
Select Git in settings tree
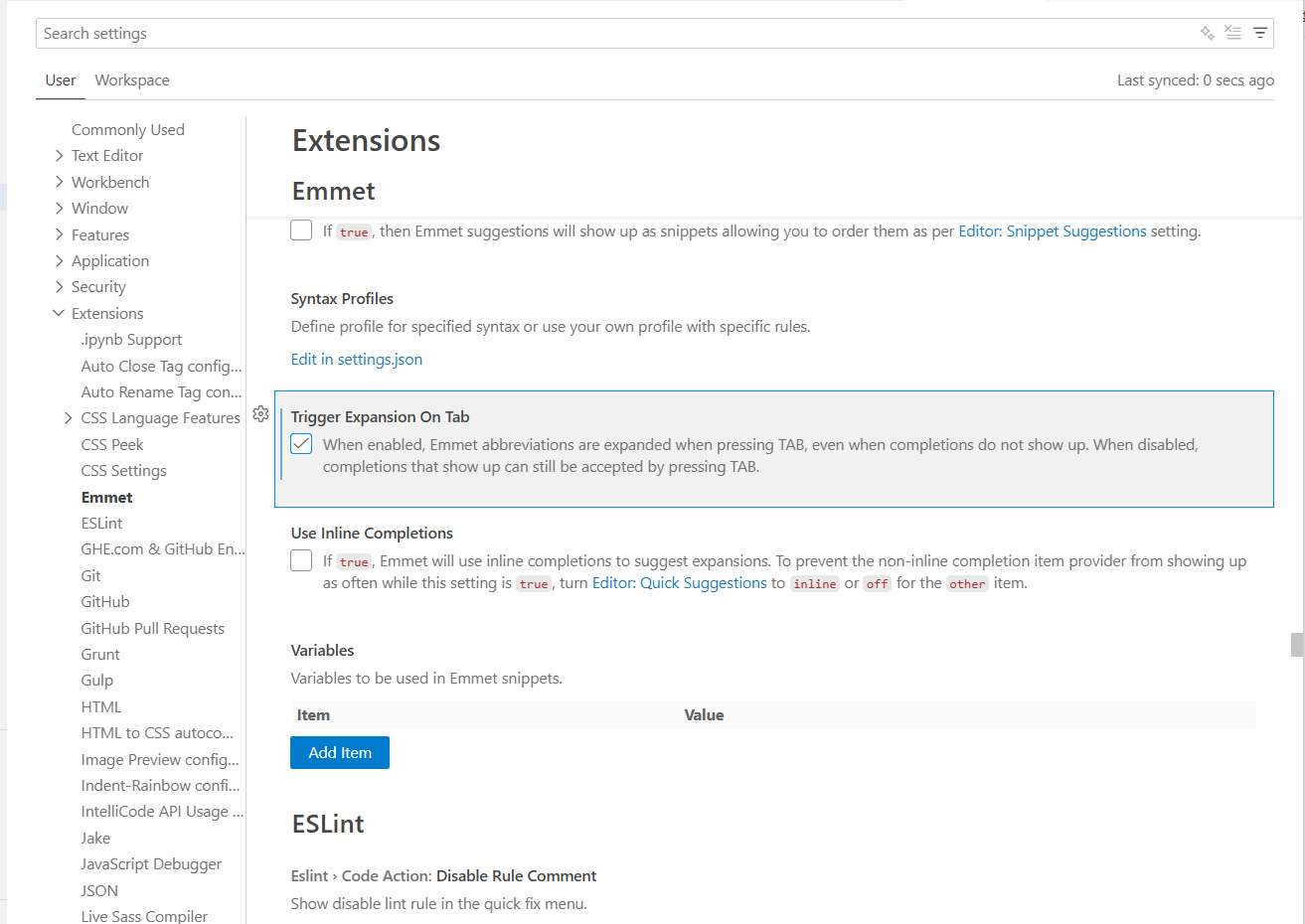90,575
